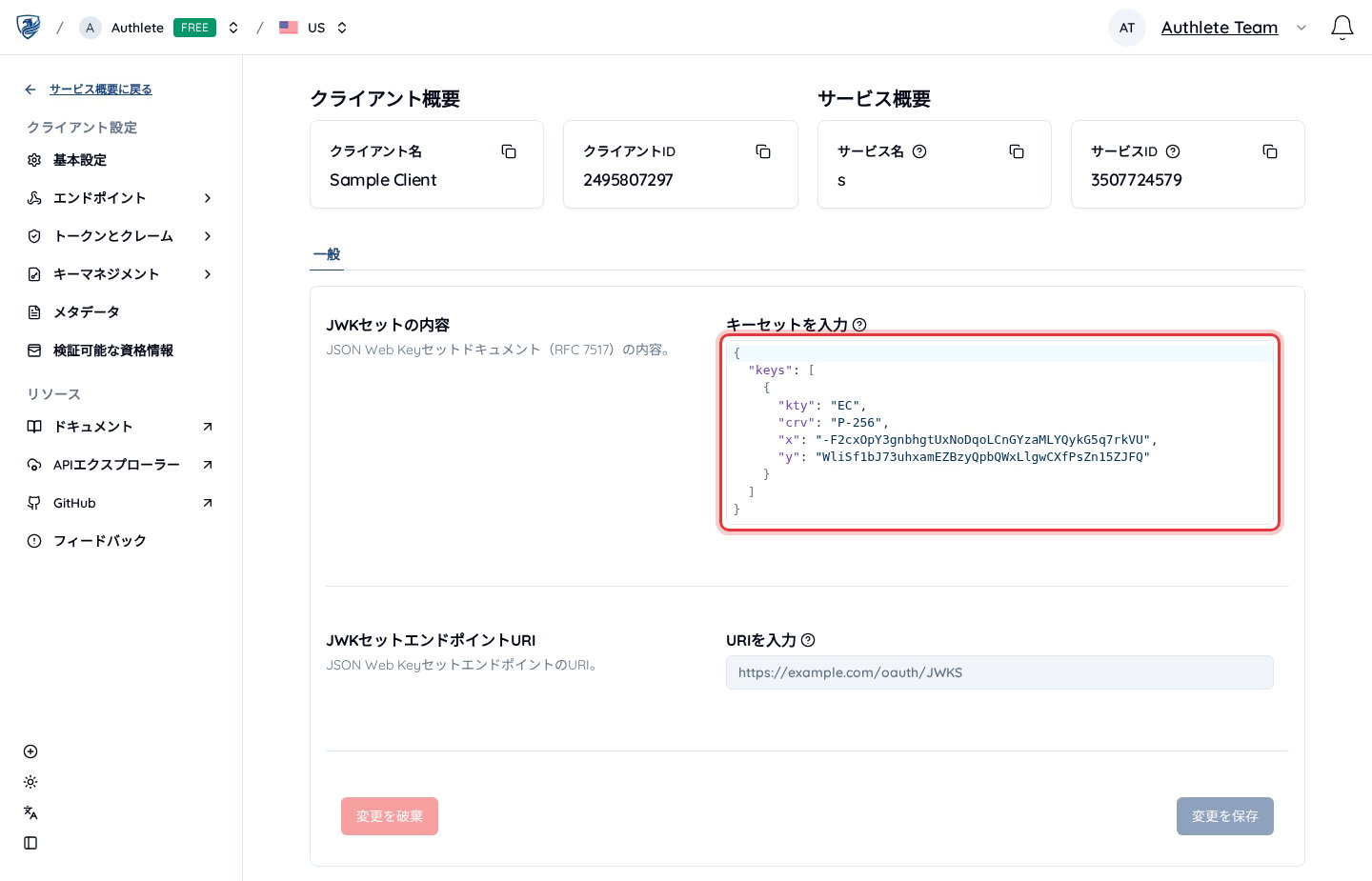Open the language translation icon
1372x881 pixels.
[30, 812]
